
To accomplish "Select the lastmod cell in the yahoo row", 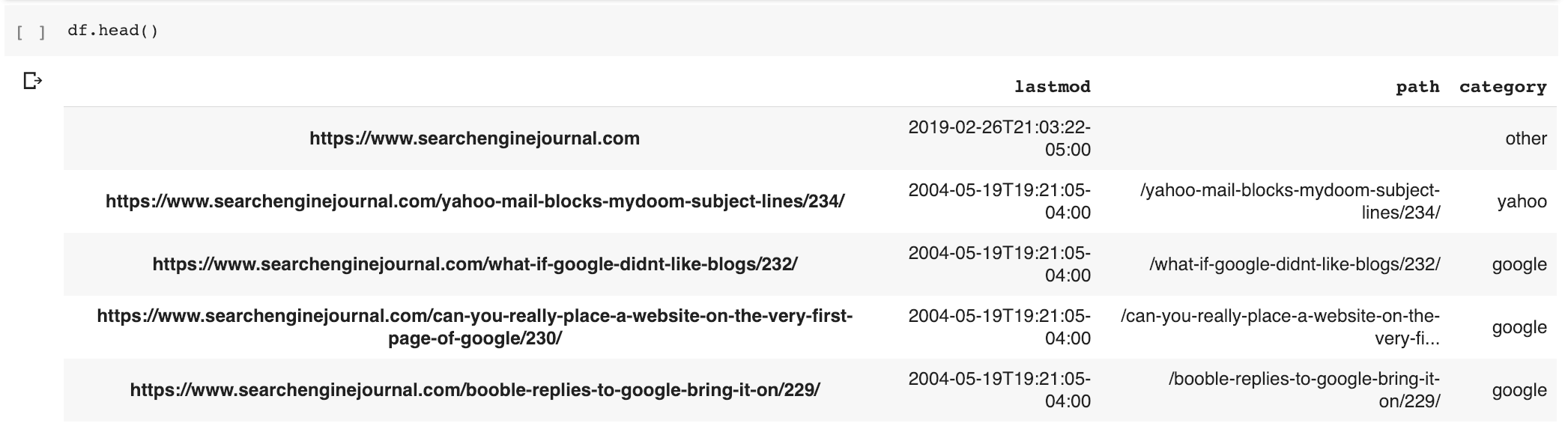I will tap(999, 201).
